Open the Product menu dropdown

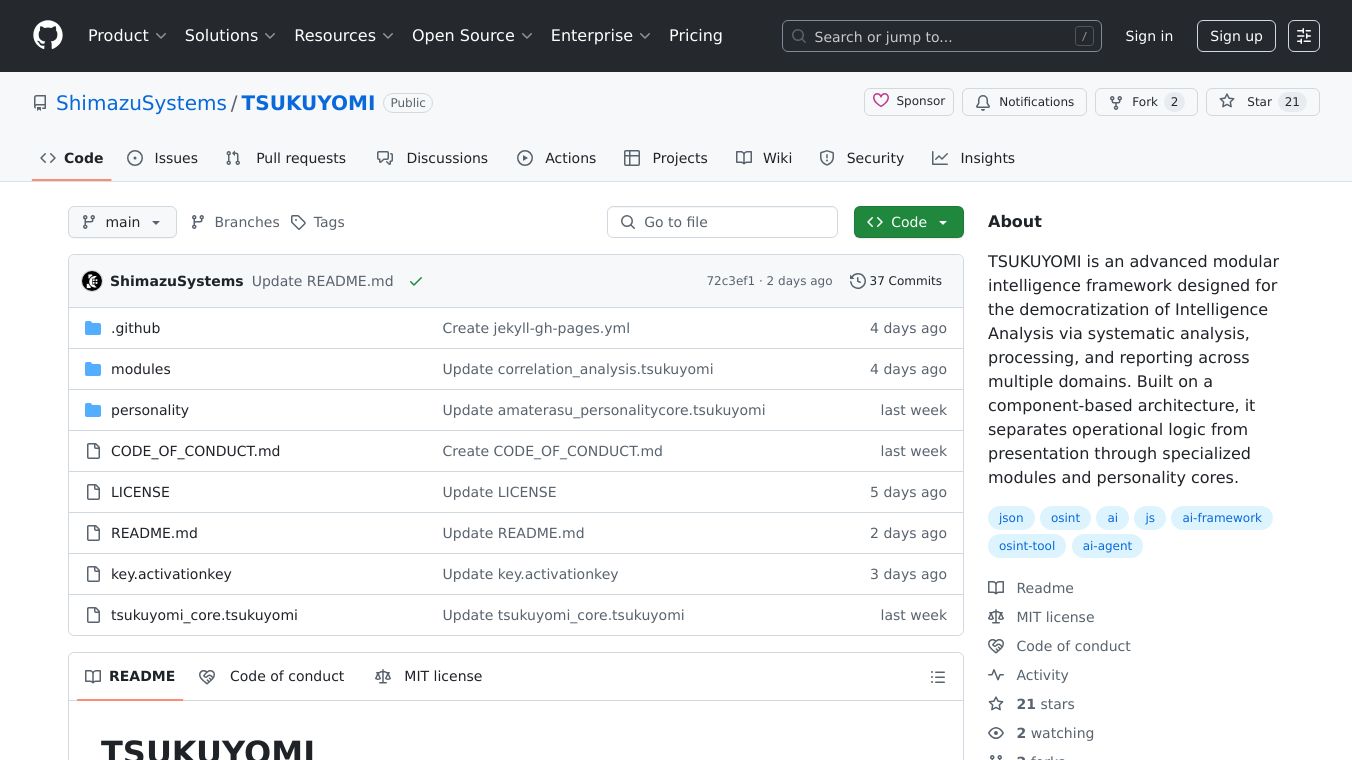127,36
